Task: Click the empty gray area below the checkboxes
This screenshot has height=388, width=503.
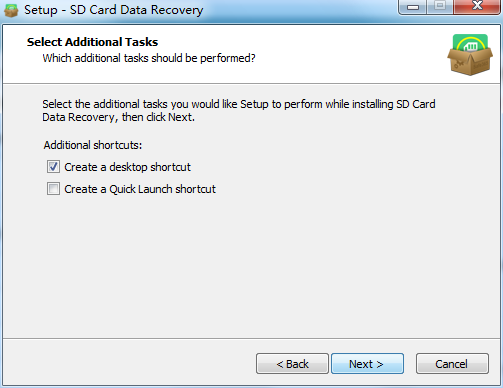Action: coord(251,267)
